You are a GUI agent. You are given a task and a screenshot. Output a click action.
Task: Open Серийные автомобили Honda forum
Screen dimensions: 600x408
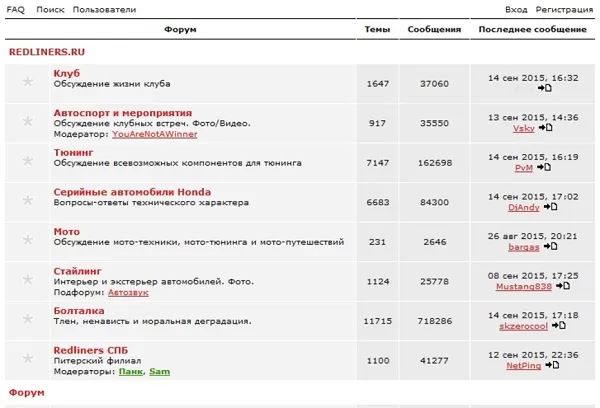coord(131,192)
